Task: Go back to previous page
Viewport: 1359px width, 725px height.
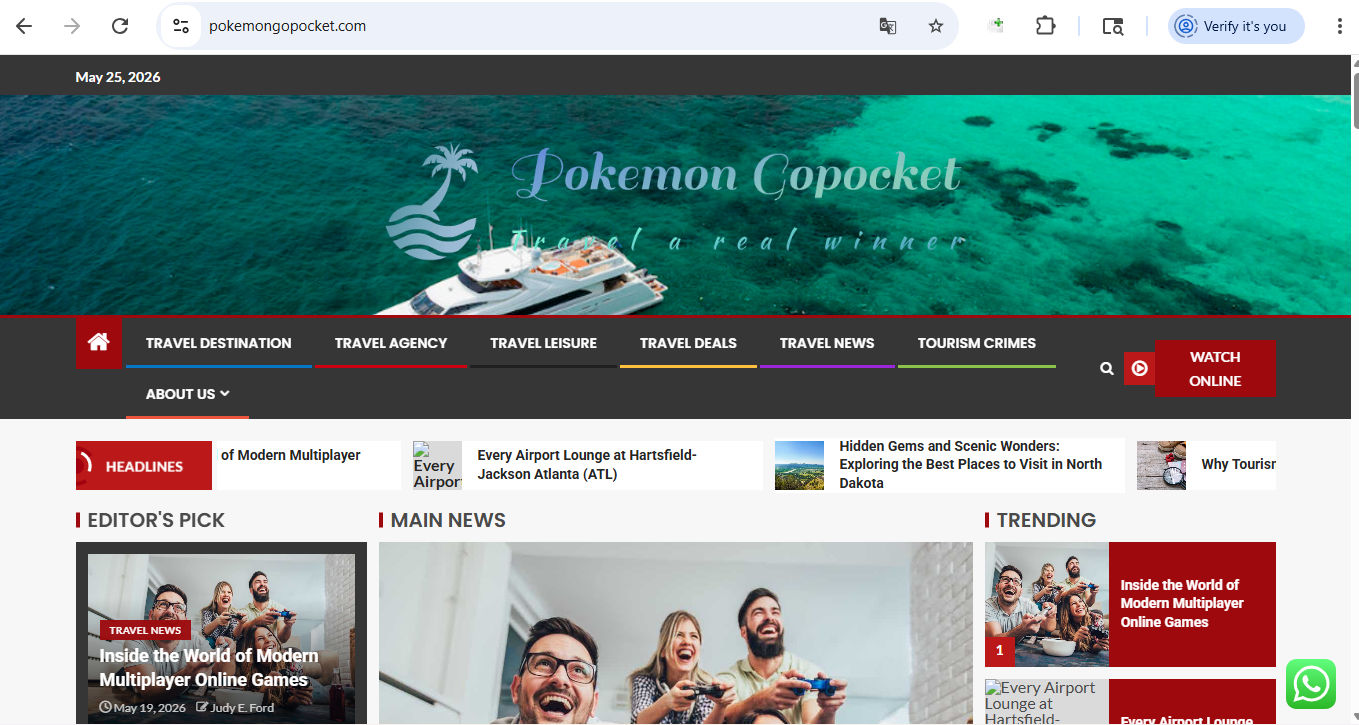Action: point(24,26)
